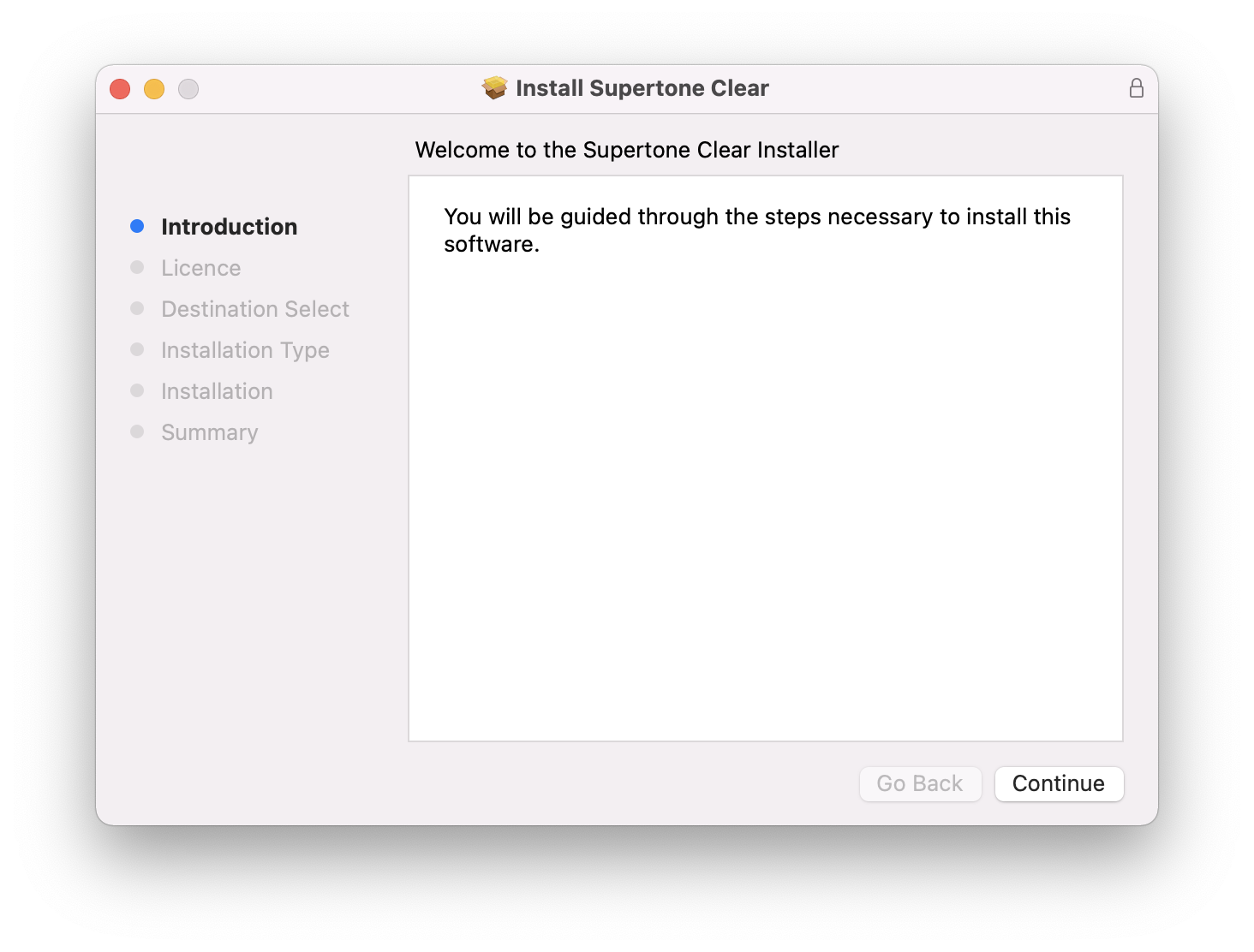Open the Destination Select step
This screenshot has width=1254, height=952.
click(254, 309)
